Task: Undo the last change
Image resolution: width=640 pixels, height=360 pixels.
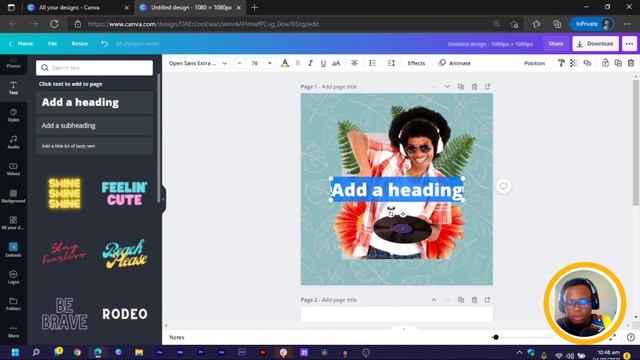Action: 104,44
